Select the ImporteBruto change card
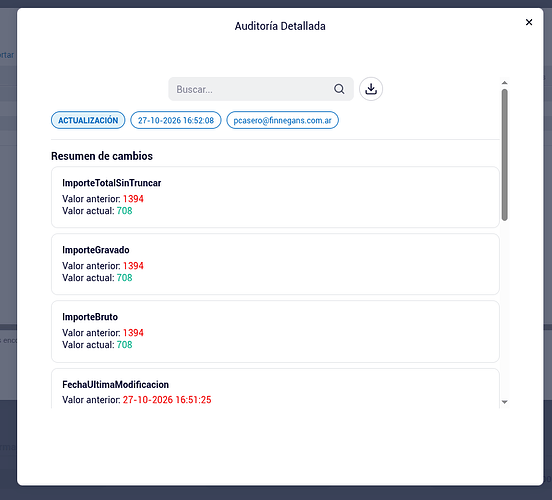Viewport: 552px width, 500px height. coord(275,331)
